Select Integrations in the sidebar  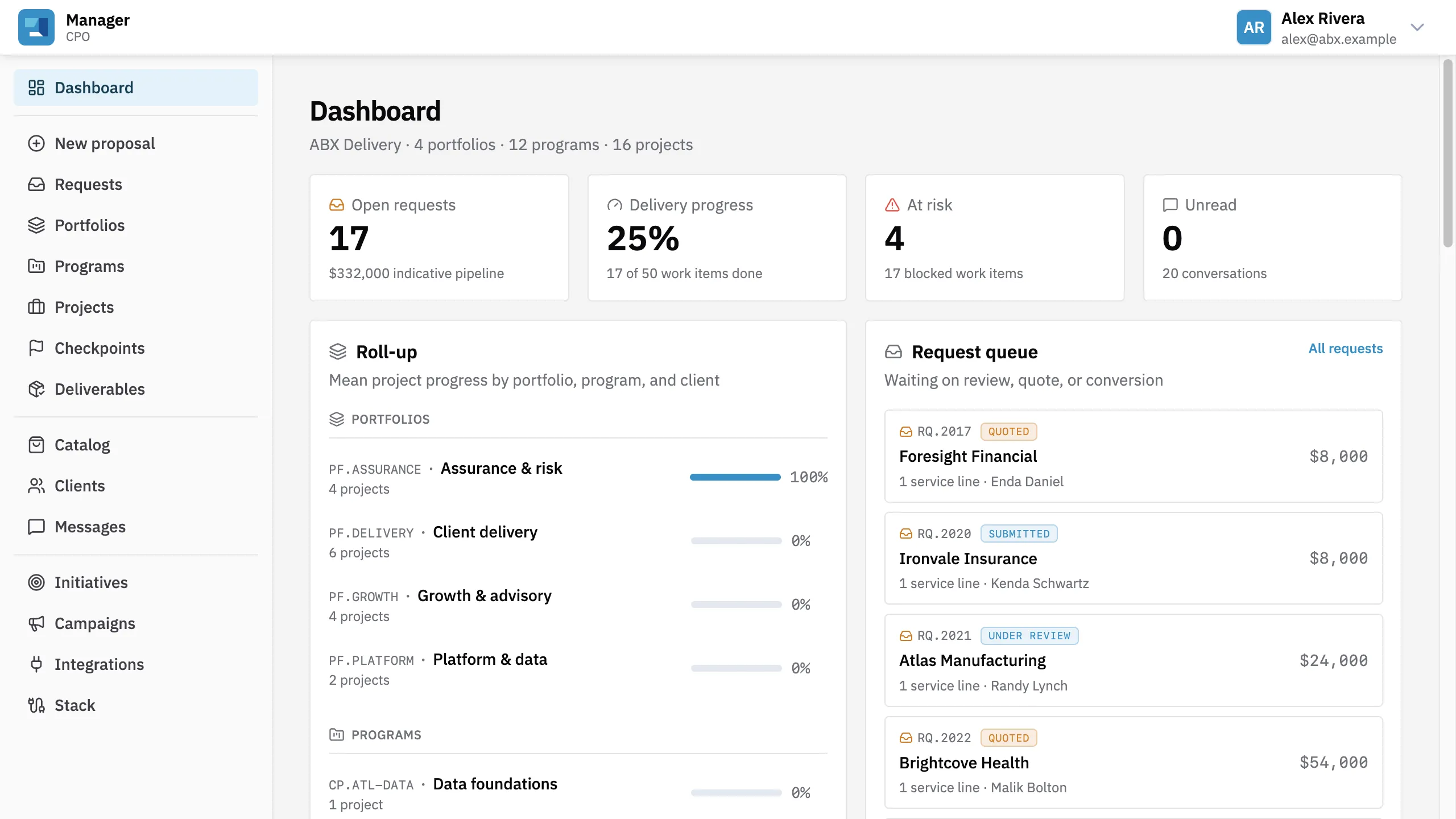pos(136,664)
